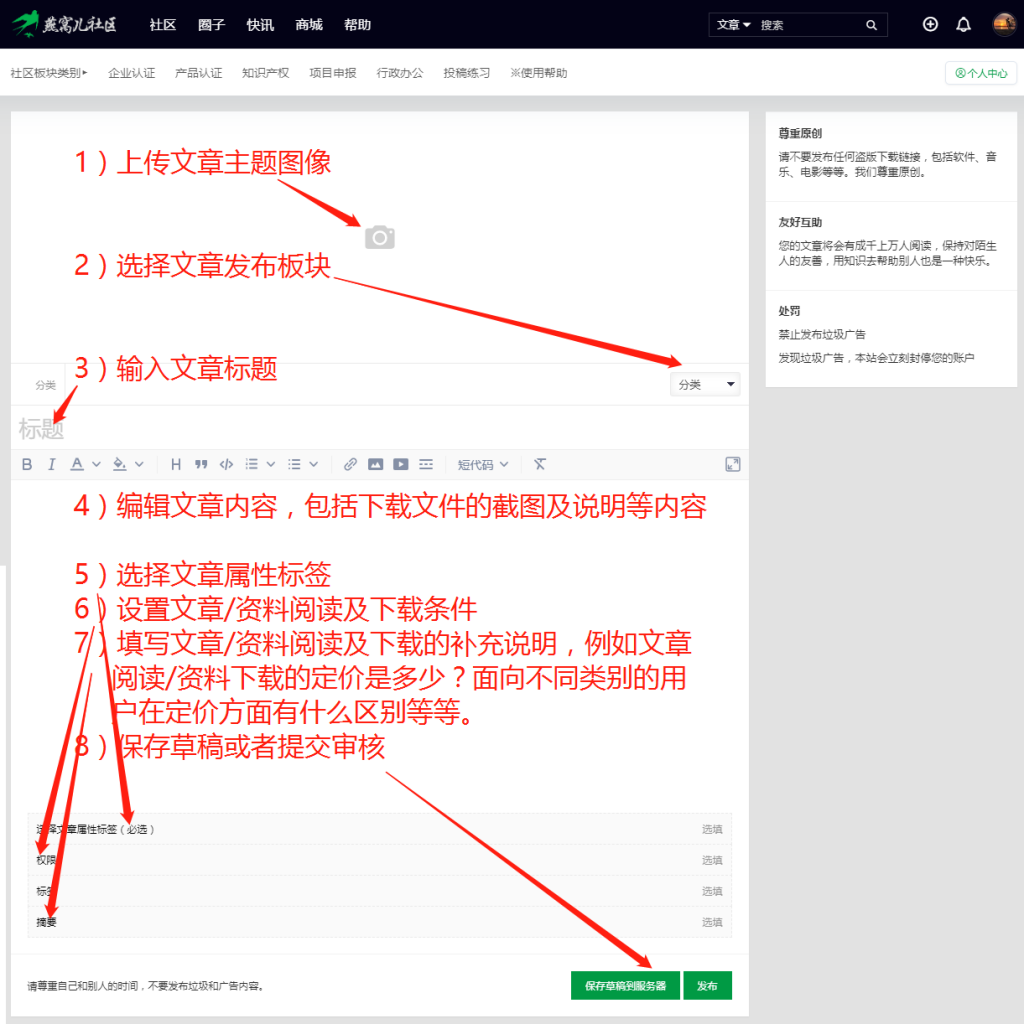Screen dimensions: 1024x1024
Task: Insert a video in the editor
Action: (x=401, y=464)
